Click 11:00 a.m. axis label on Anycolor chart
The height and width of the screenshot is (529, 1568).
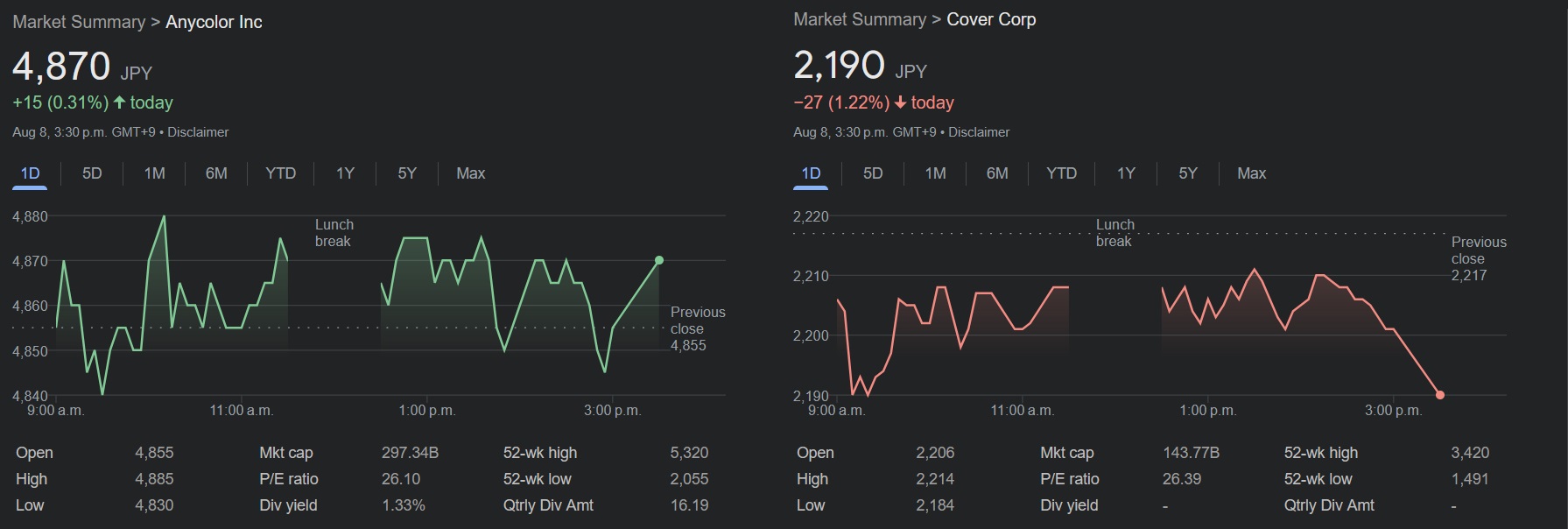[242, 410]
